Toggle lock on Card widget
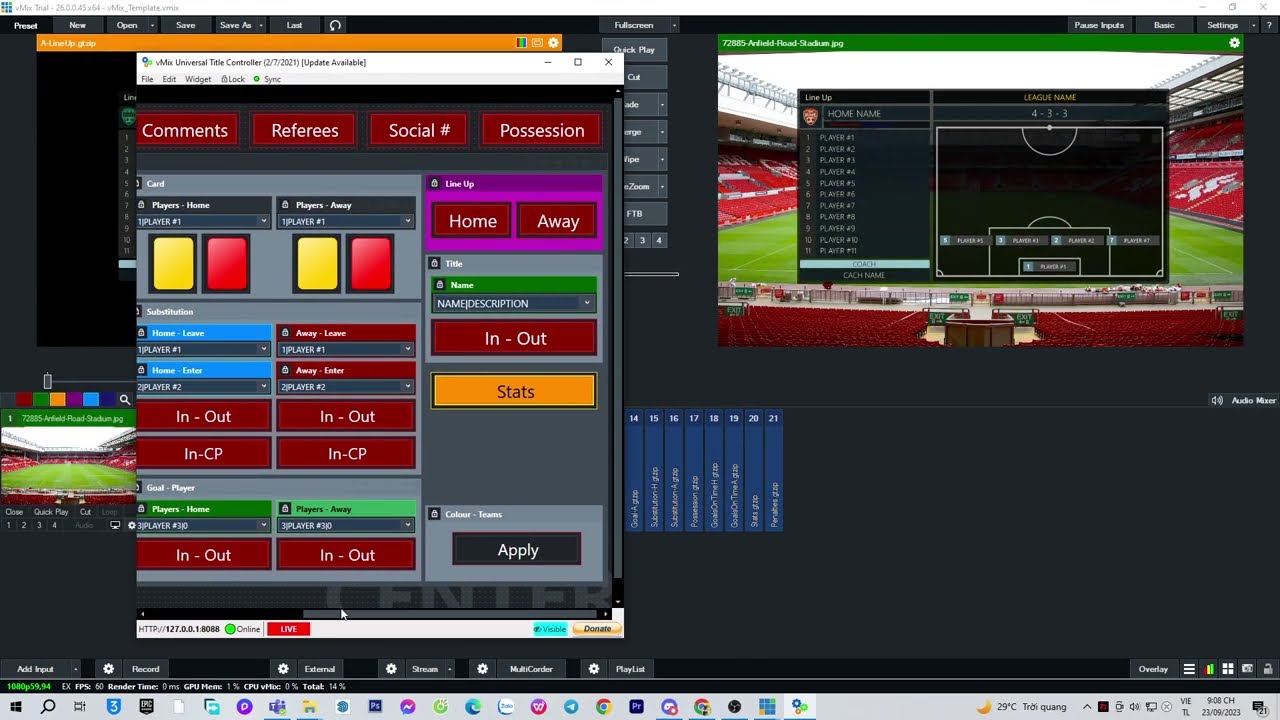This screenshot has height=720, width=1280. click(x=139, y=184)
